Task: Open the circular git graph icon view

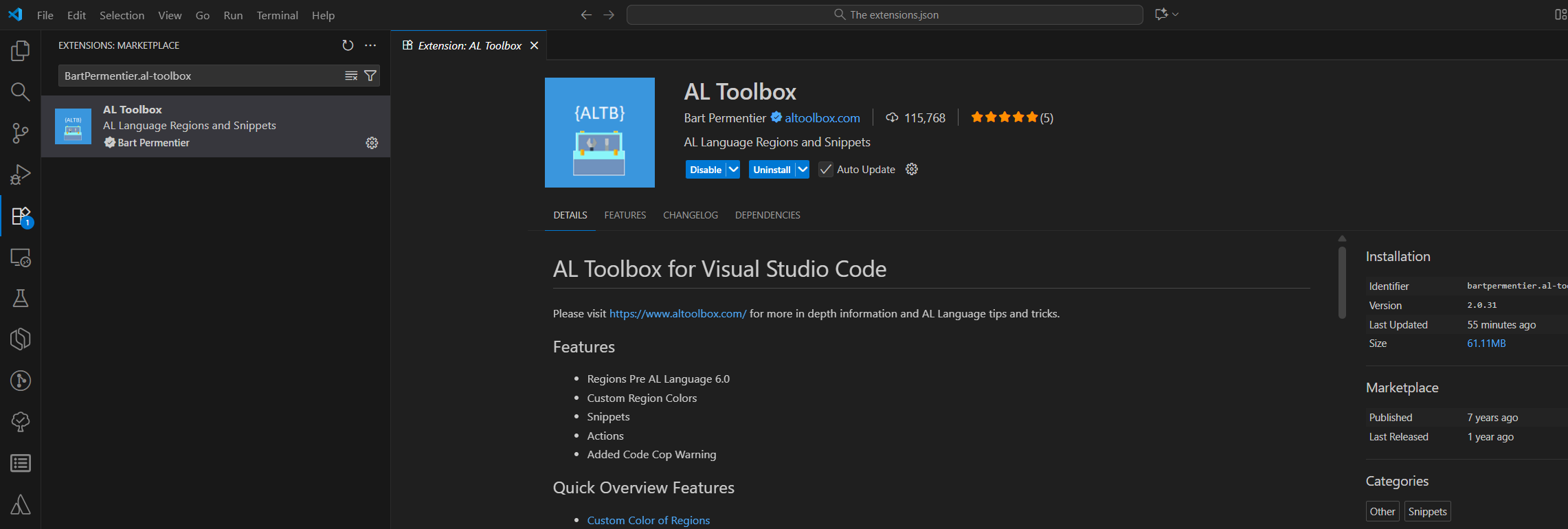Action: [21, 381]
